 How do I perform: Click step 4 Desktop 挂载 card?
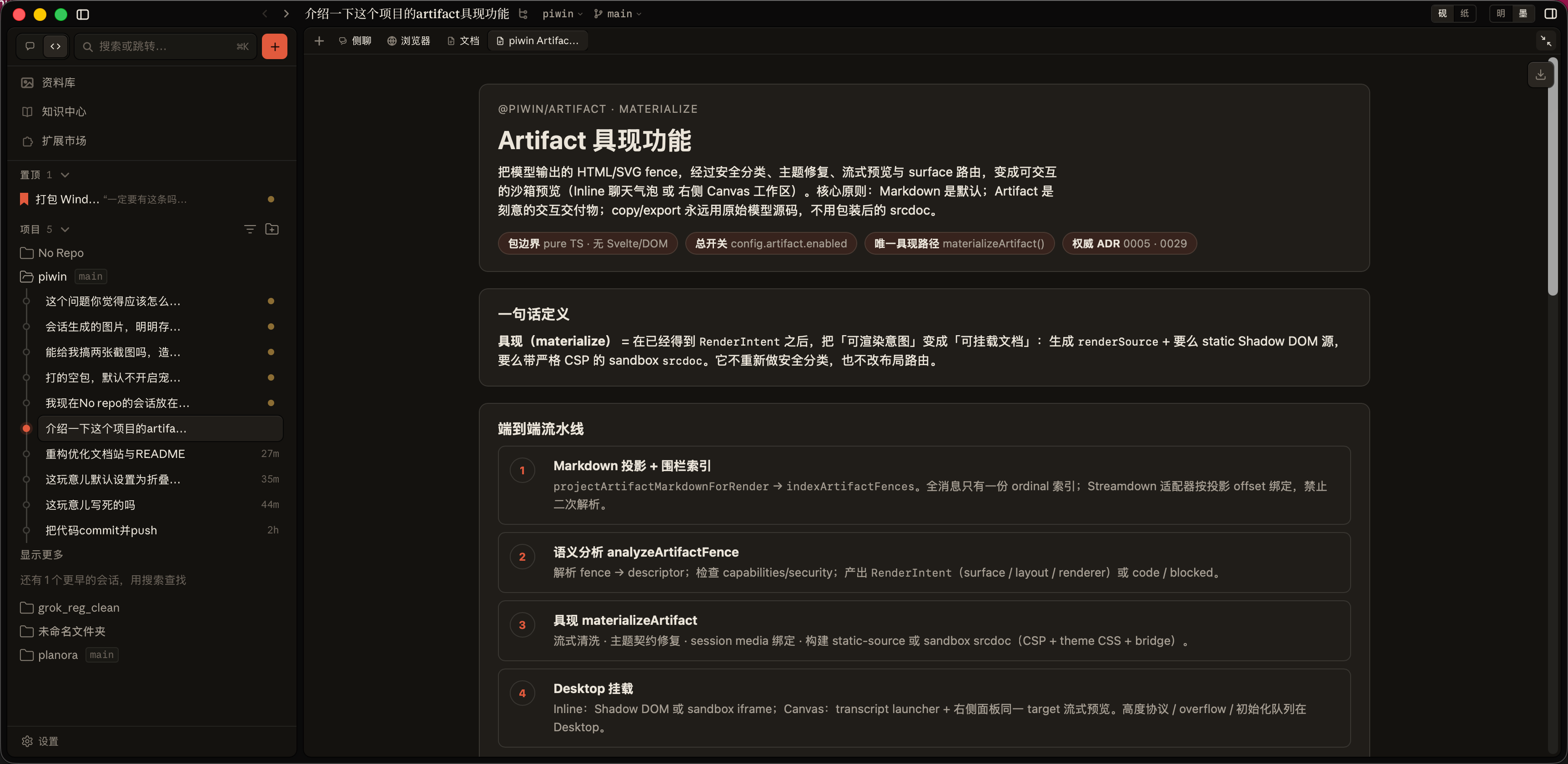point(924,708)
